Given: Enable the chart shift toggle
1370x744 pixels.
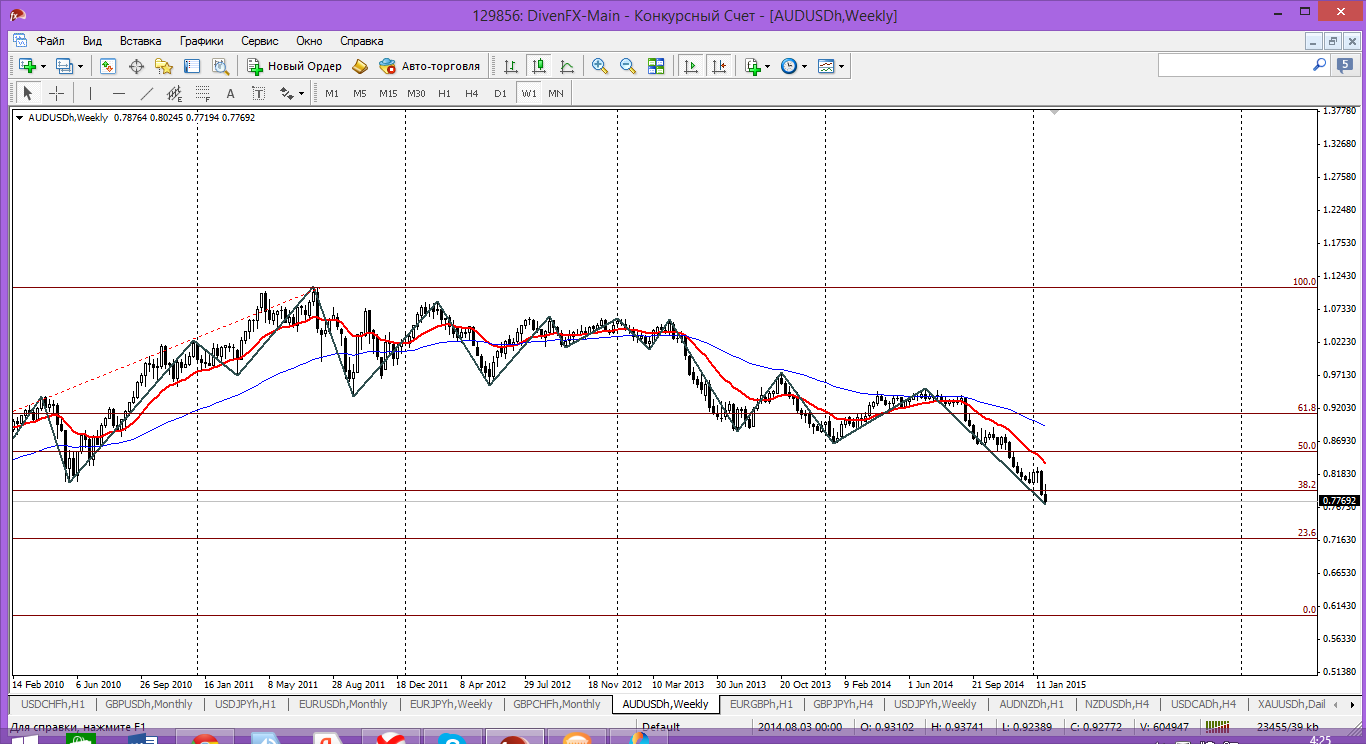Looking at the screenshot, I should click(x=718, y=66).
